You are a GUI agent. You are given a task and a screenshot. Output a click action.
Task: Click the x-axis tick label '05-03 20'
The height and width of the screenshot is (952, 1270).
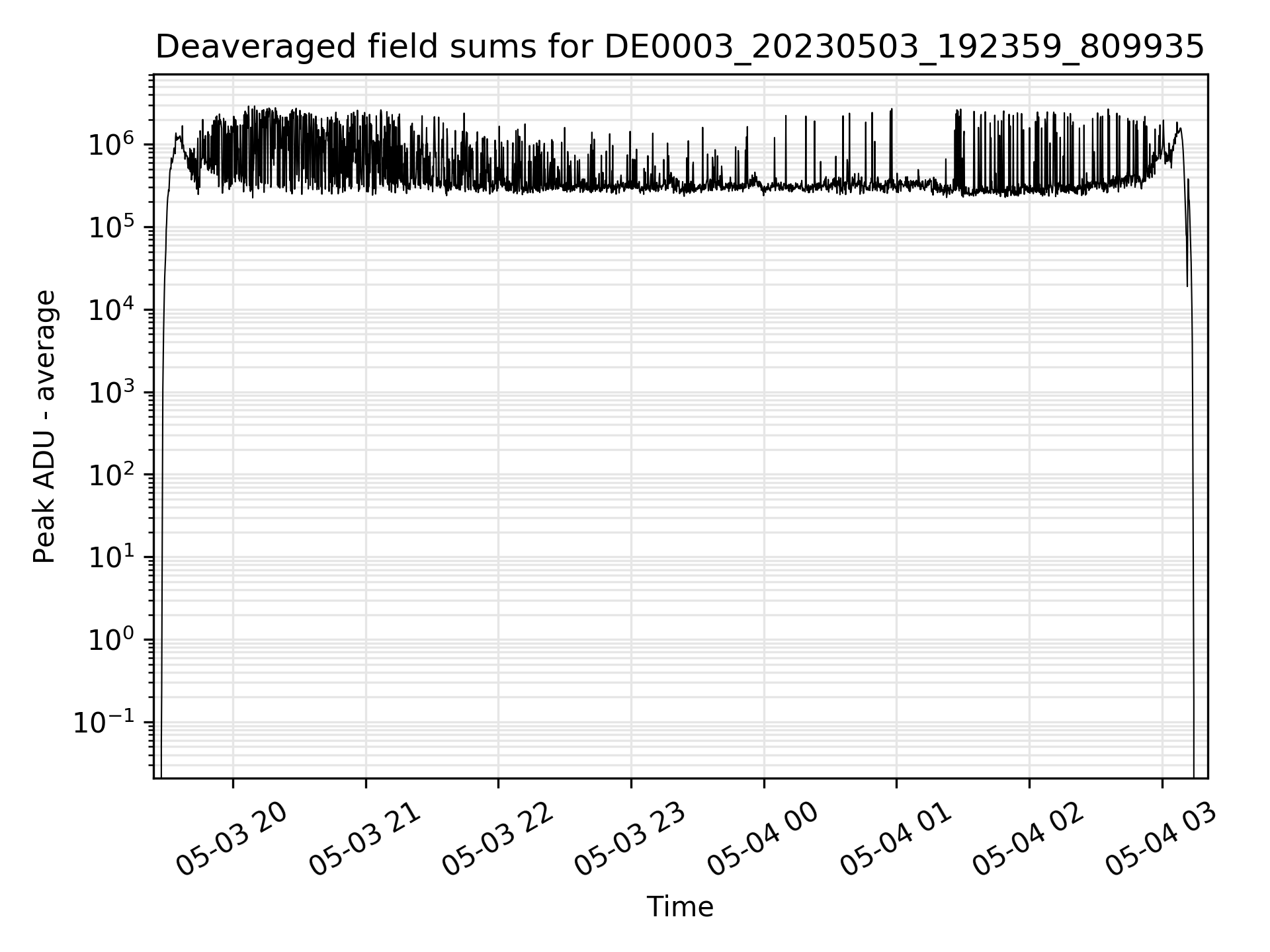click(232, 840)
